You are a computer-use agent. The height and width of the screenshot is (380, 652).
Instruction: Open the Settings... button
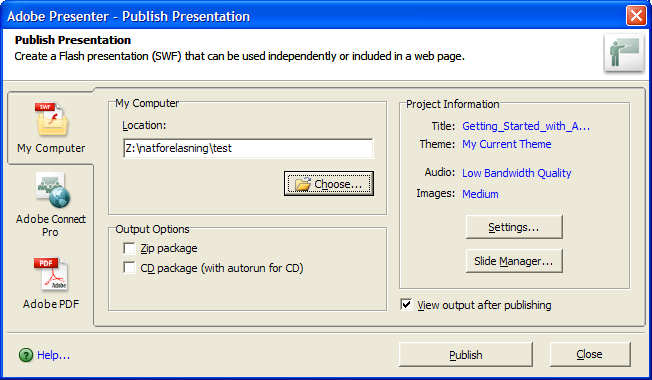(x=514, y=227)
